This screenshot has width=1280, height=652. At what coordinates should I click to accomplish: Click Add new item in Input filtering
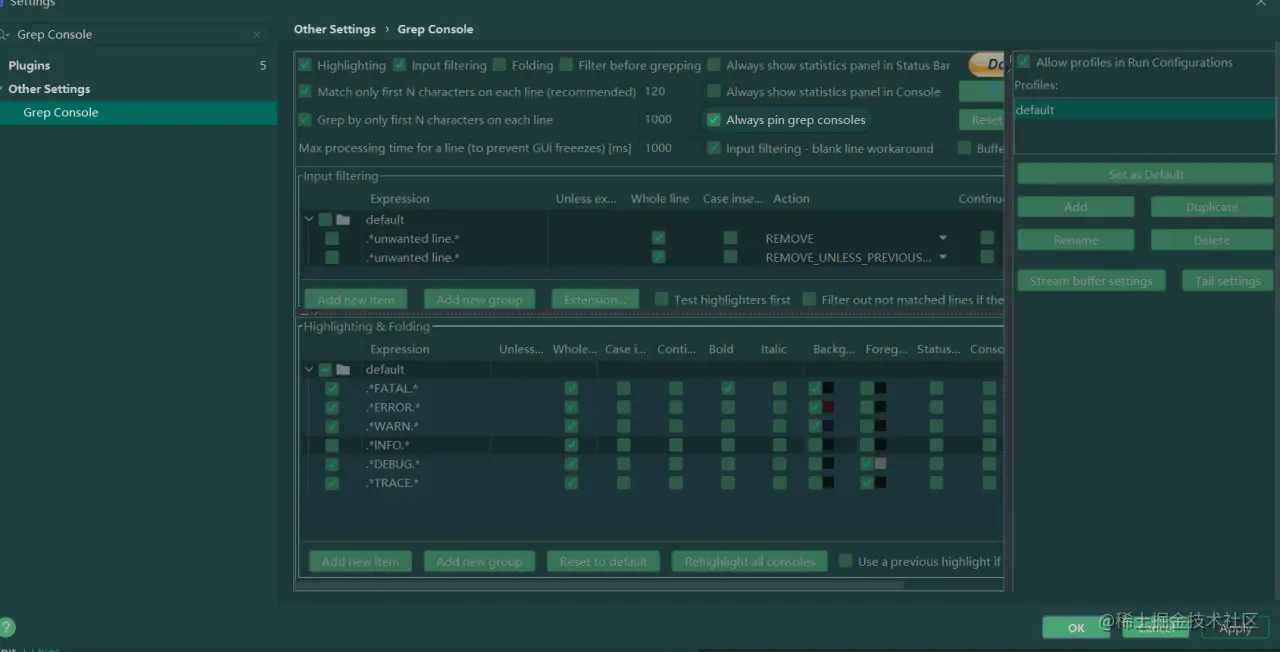point(356,299)
